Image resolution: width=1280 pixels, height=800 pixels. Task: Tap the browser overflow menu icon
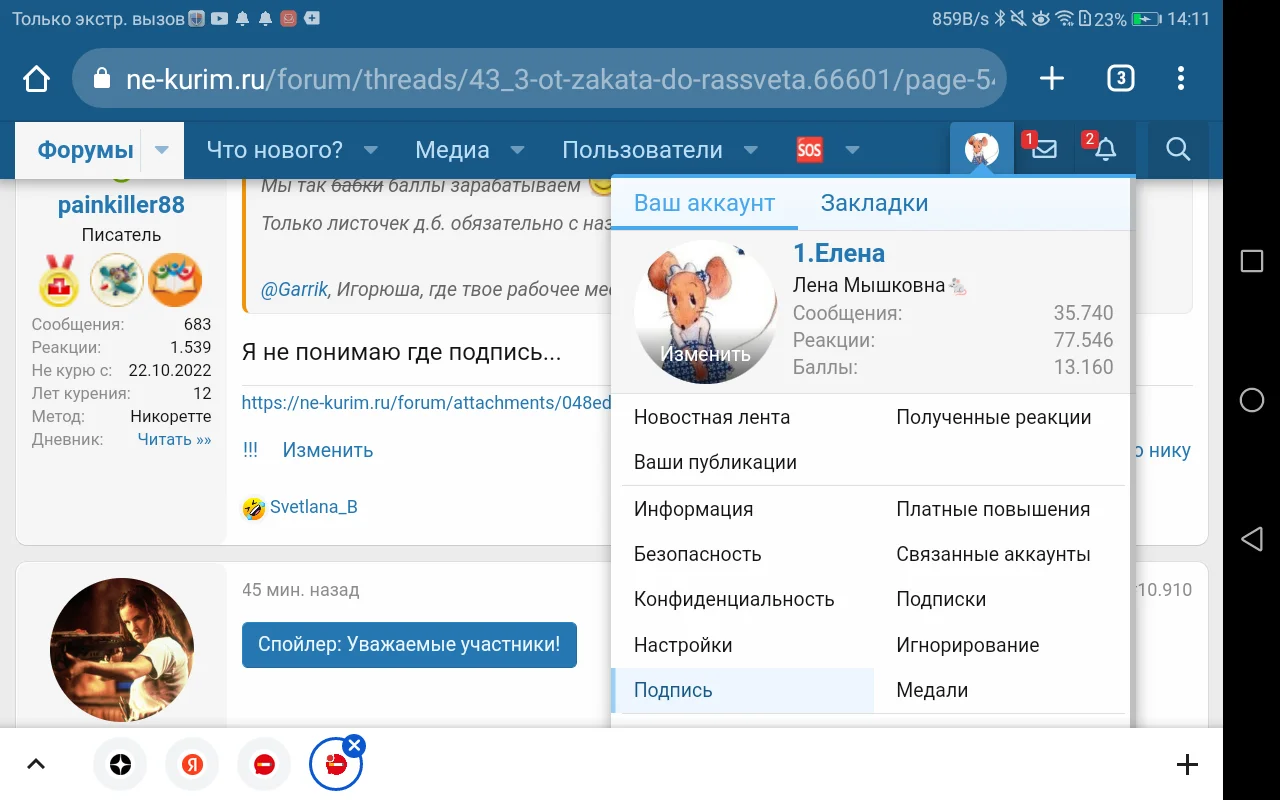coord(1180,78)
